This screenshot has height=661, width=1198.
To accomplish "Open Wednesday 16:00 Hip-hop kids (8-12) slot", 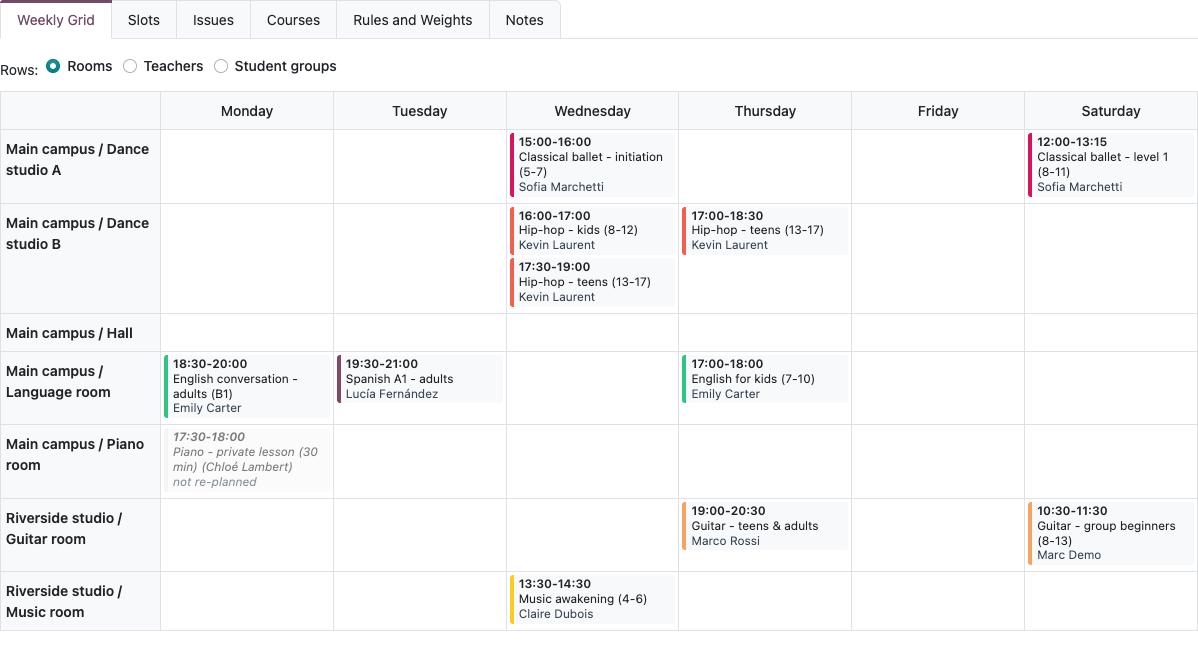I will 592,230.
